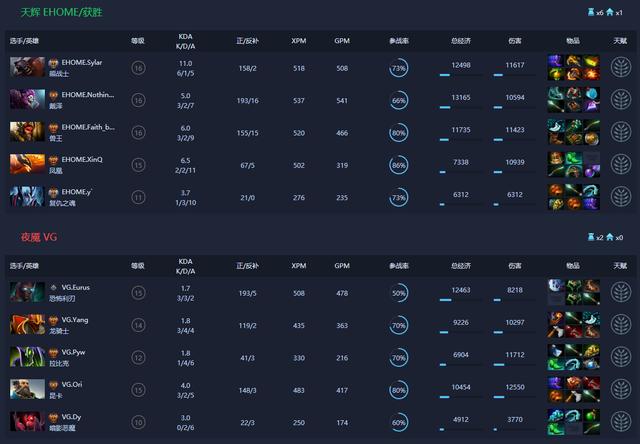Sort VG table by the 参战率 header
640x444 pixels.
point(399,266)
